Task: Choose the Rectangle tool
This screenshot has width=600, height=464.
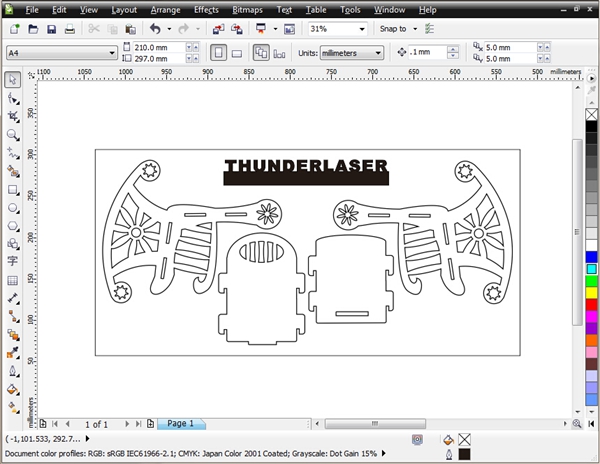Action: pos(13,189)
